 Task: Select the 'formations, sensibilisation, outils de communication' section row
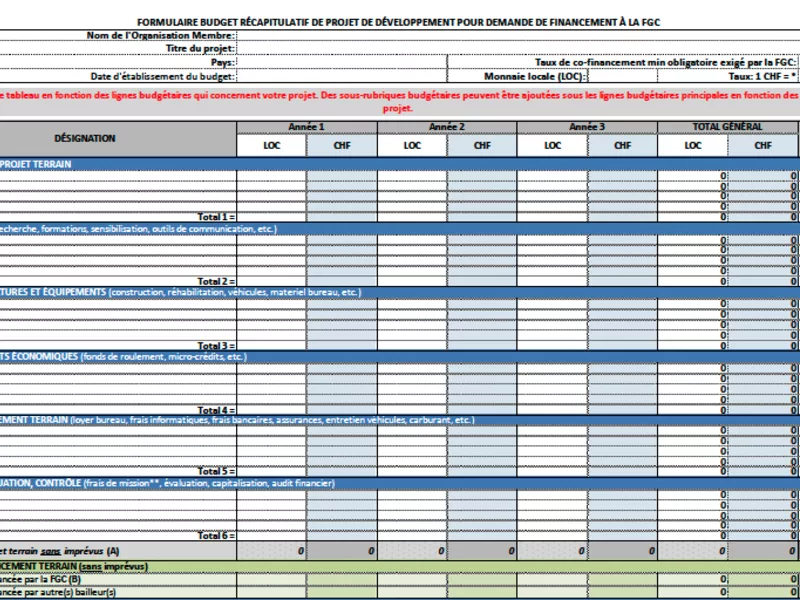tap(400, 229)
